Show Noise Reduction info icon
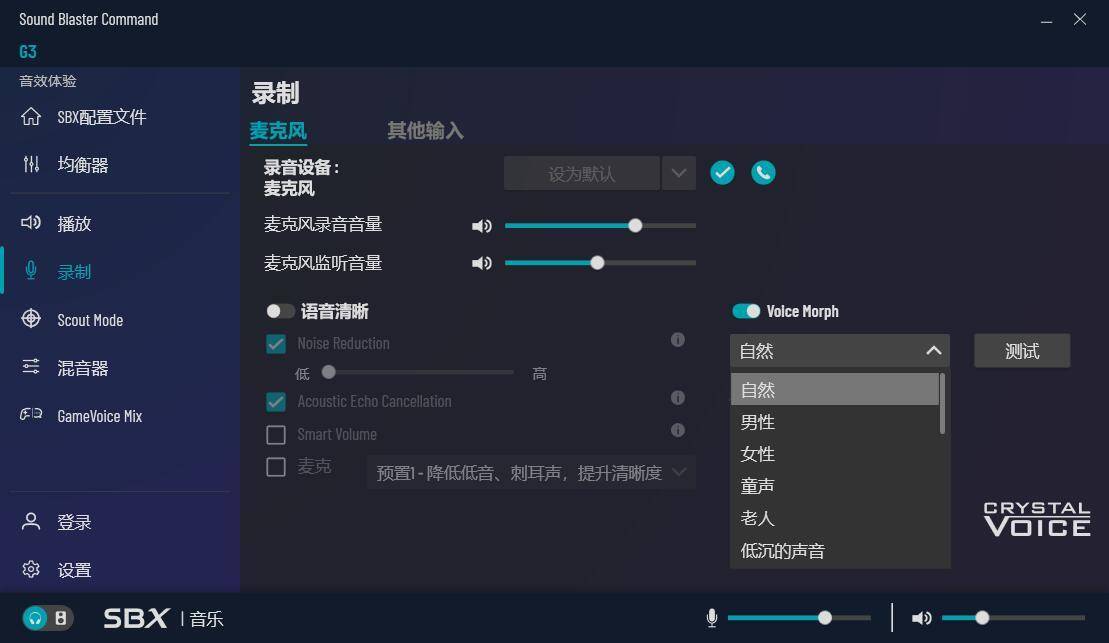The image size is (1109, 643). coord(678,340)
